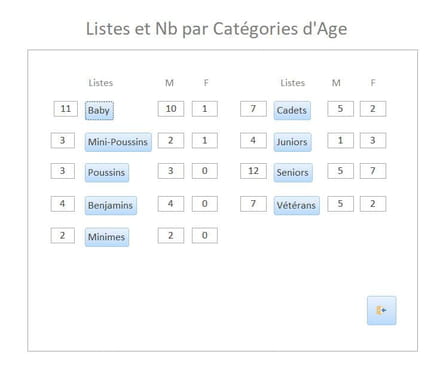Open the Cadets list
The height and width of the screenshot is (370, 440).
[x=292, y=110]
